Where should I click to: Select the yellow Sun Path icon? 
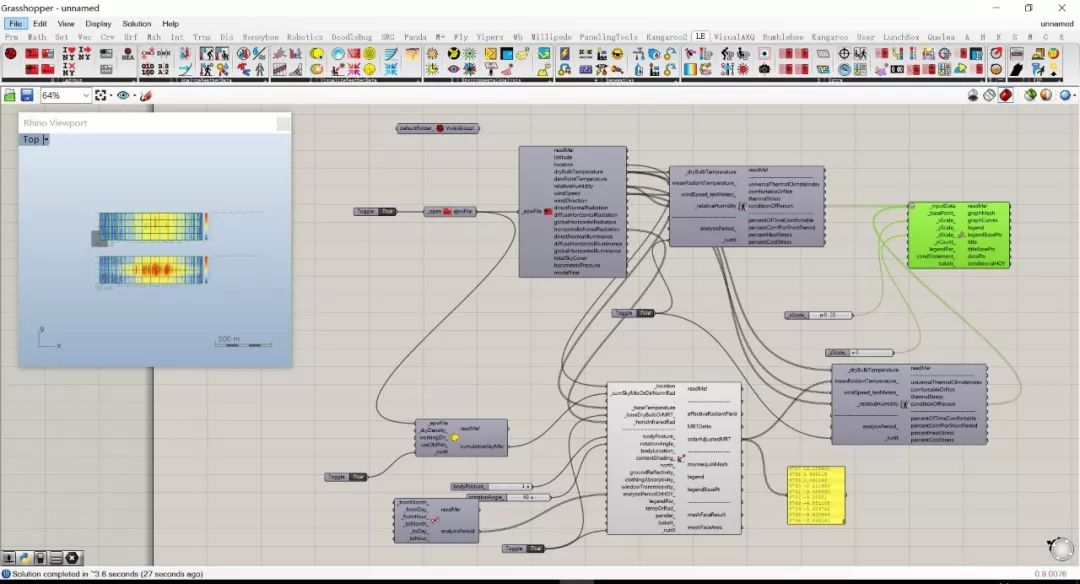(x=317, y=54)
